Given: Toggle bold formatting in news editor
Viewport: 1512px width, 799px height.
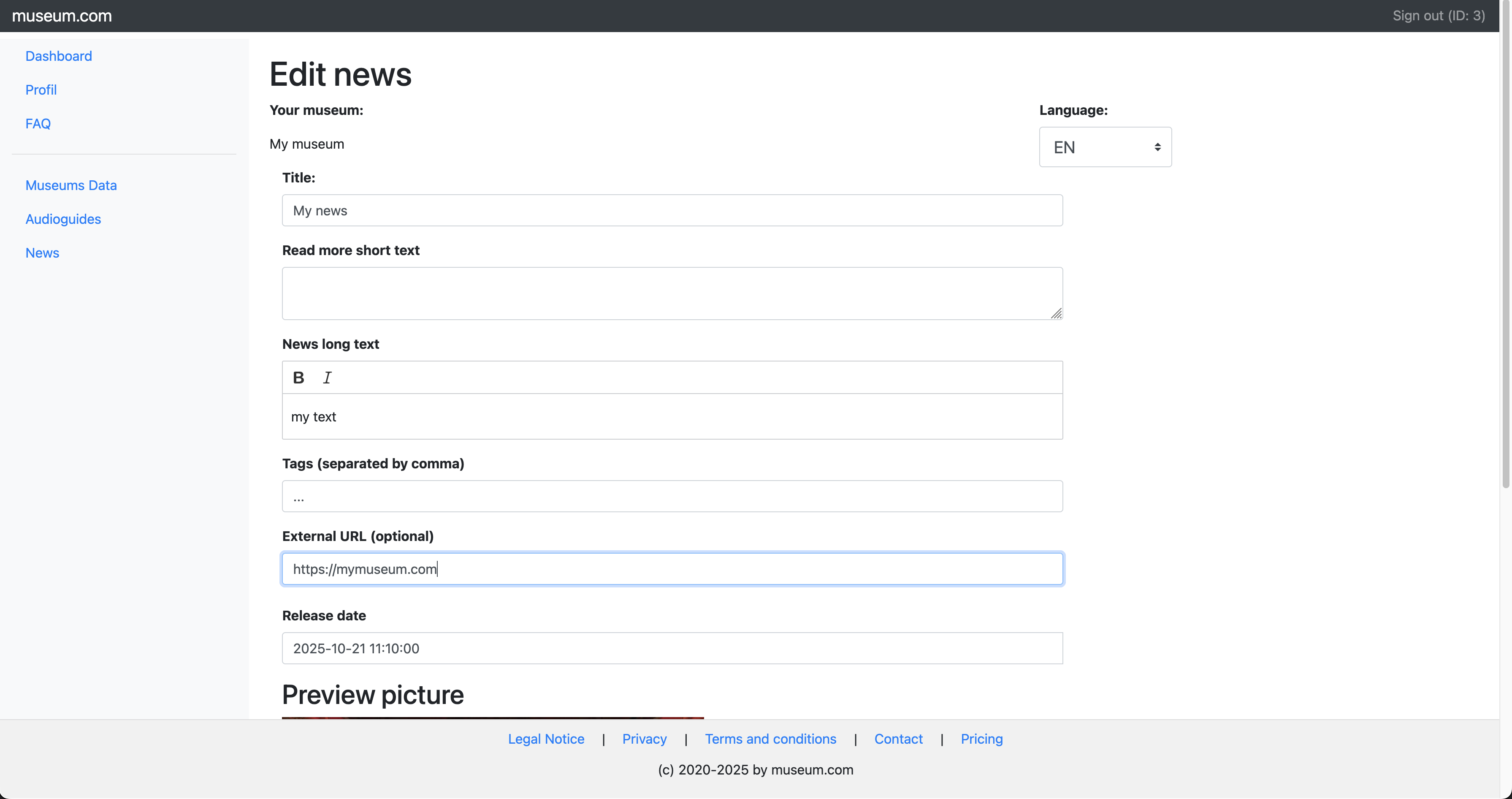Looking at the screenshot, I should pyautogui.click(x=298, y=378).
